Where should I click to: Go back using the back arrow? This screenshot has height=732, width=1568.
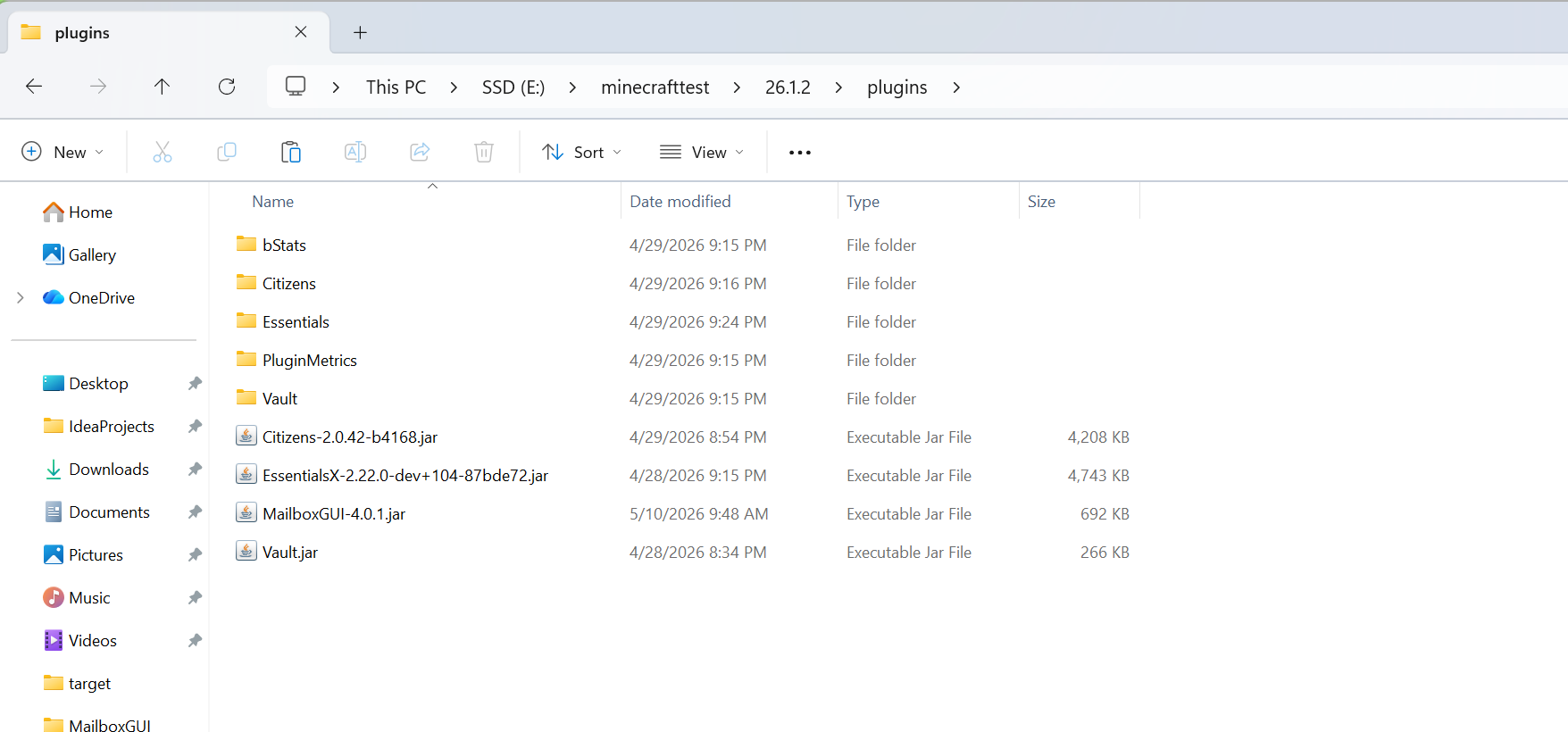coord(34,87)
